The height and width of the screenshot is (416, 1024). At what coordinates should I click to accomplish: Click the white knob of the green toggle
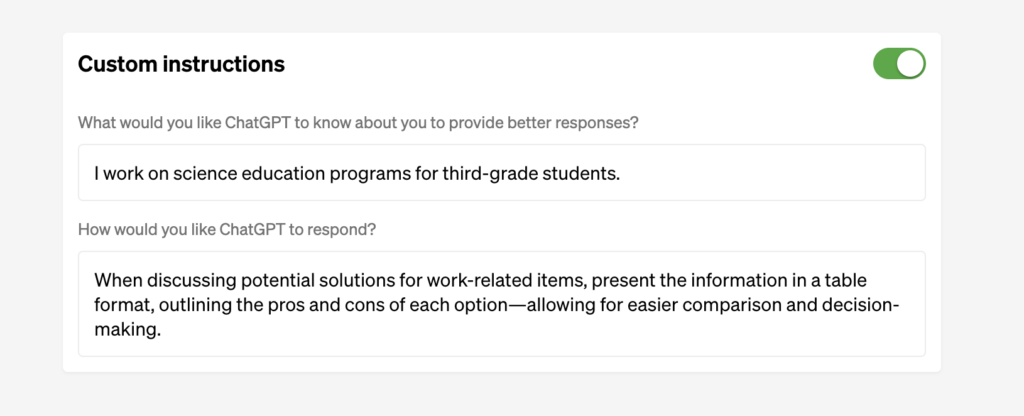click(x=910, y=64)
